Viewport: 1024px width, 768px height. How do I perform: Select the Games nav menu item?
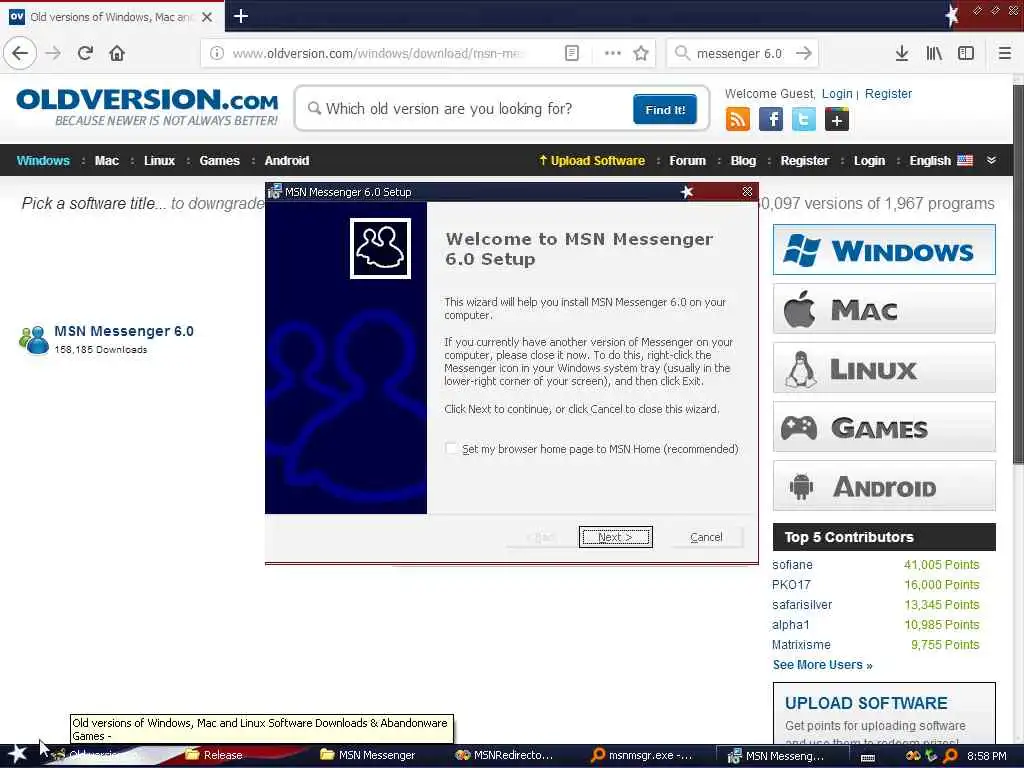click(x=219, y=161)
